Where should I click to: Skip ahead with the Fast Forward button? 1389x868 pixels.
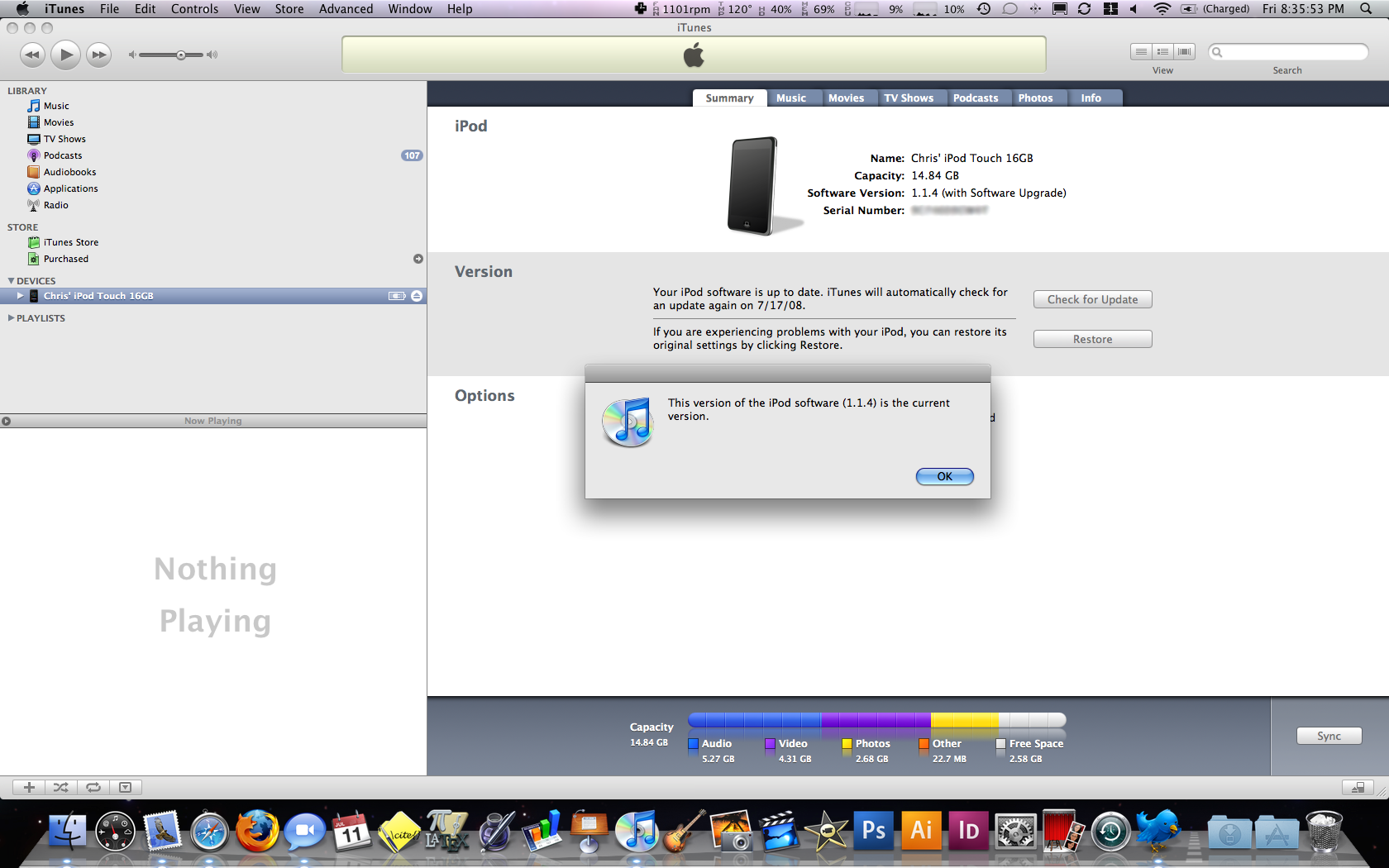point(99,55)
